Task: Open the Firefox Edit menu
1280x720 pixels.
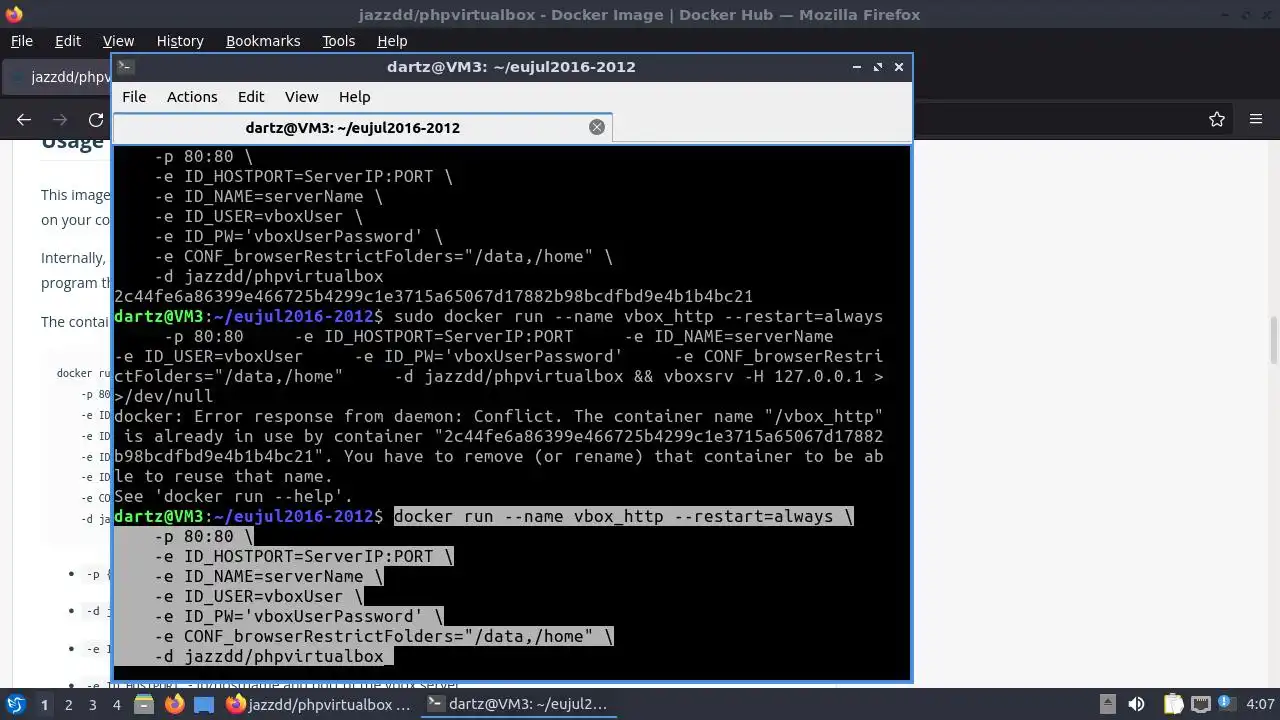Action: [68, 41]
